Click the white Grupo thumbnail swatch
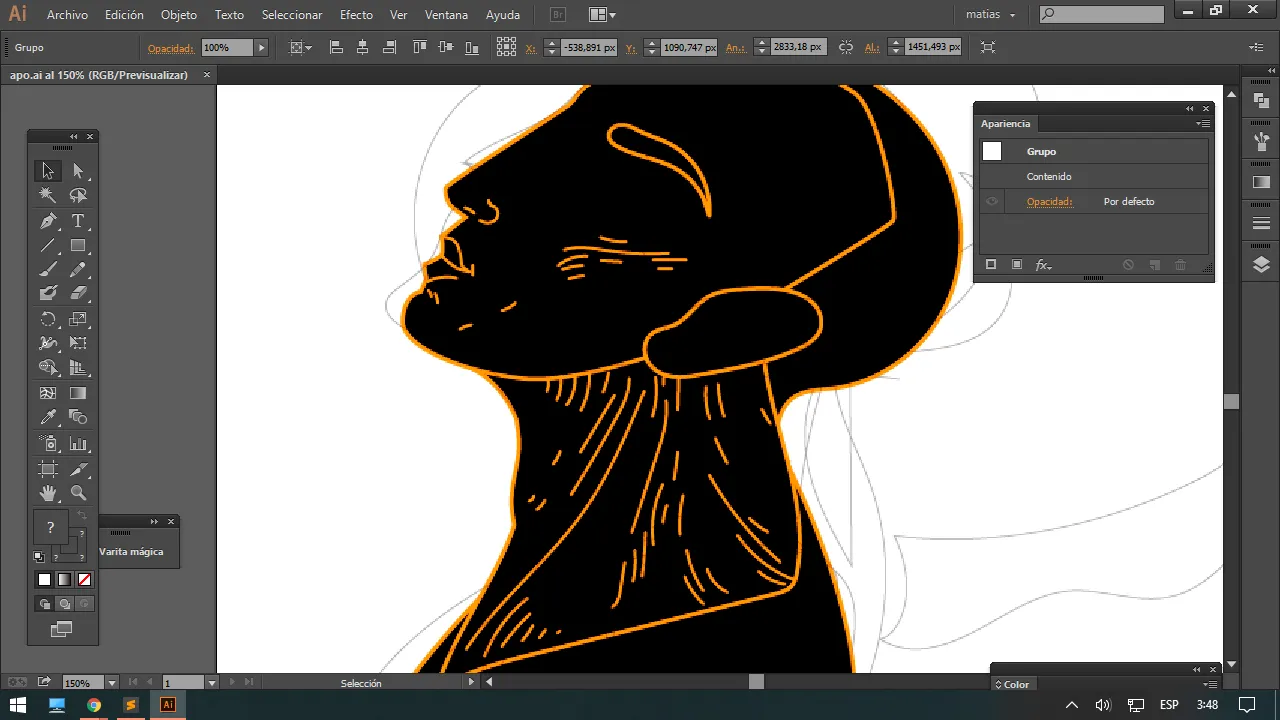1280x720 pixels. (992, 151)
